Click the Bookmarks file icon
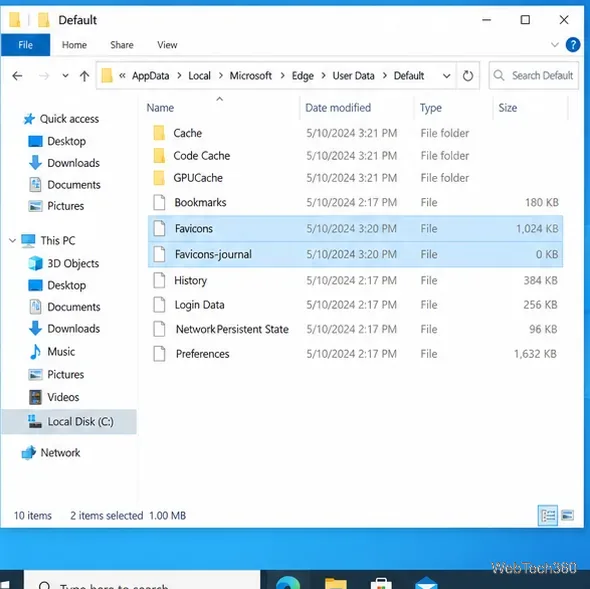 159,202
